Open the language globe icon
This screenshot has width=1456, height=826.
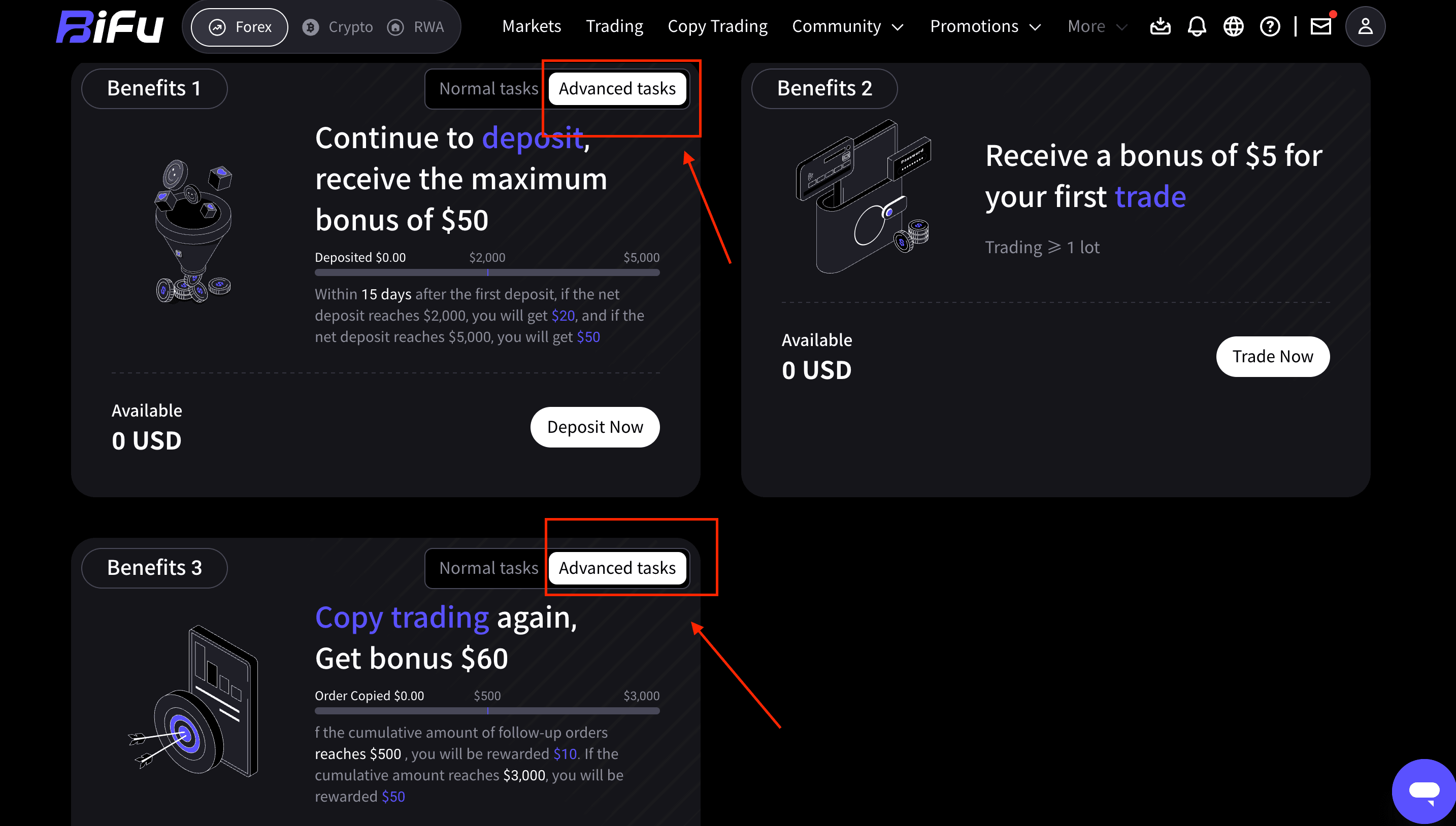tap(1233, 27)
